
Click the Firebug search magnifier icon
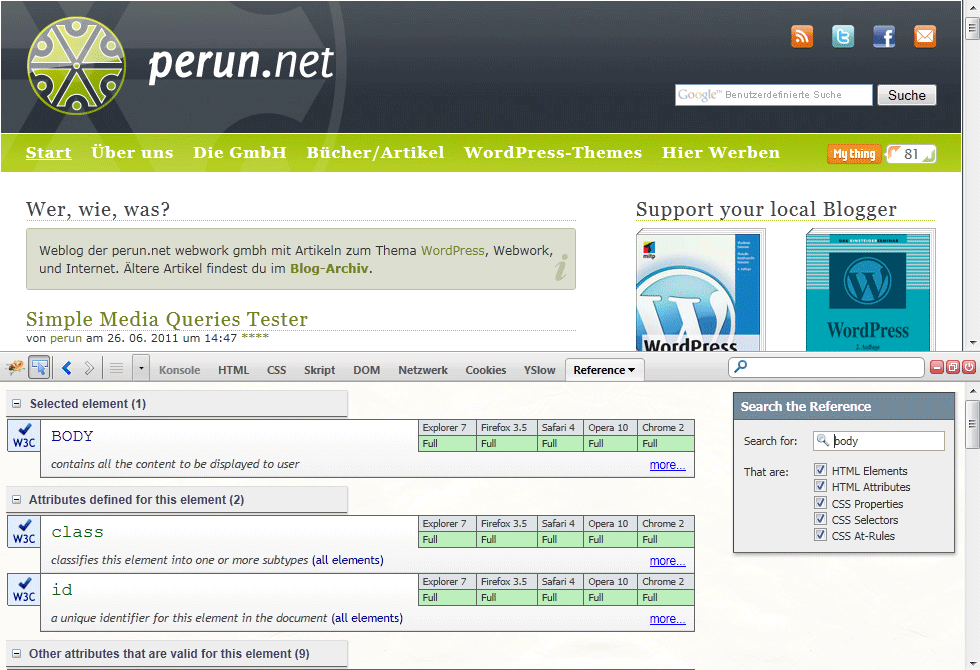[x=741, y=366]
